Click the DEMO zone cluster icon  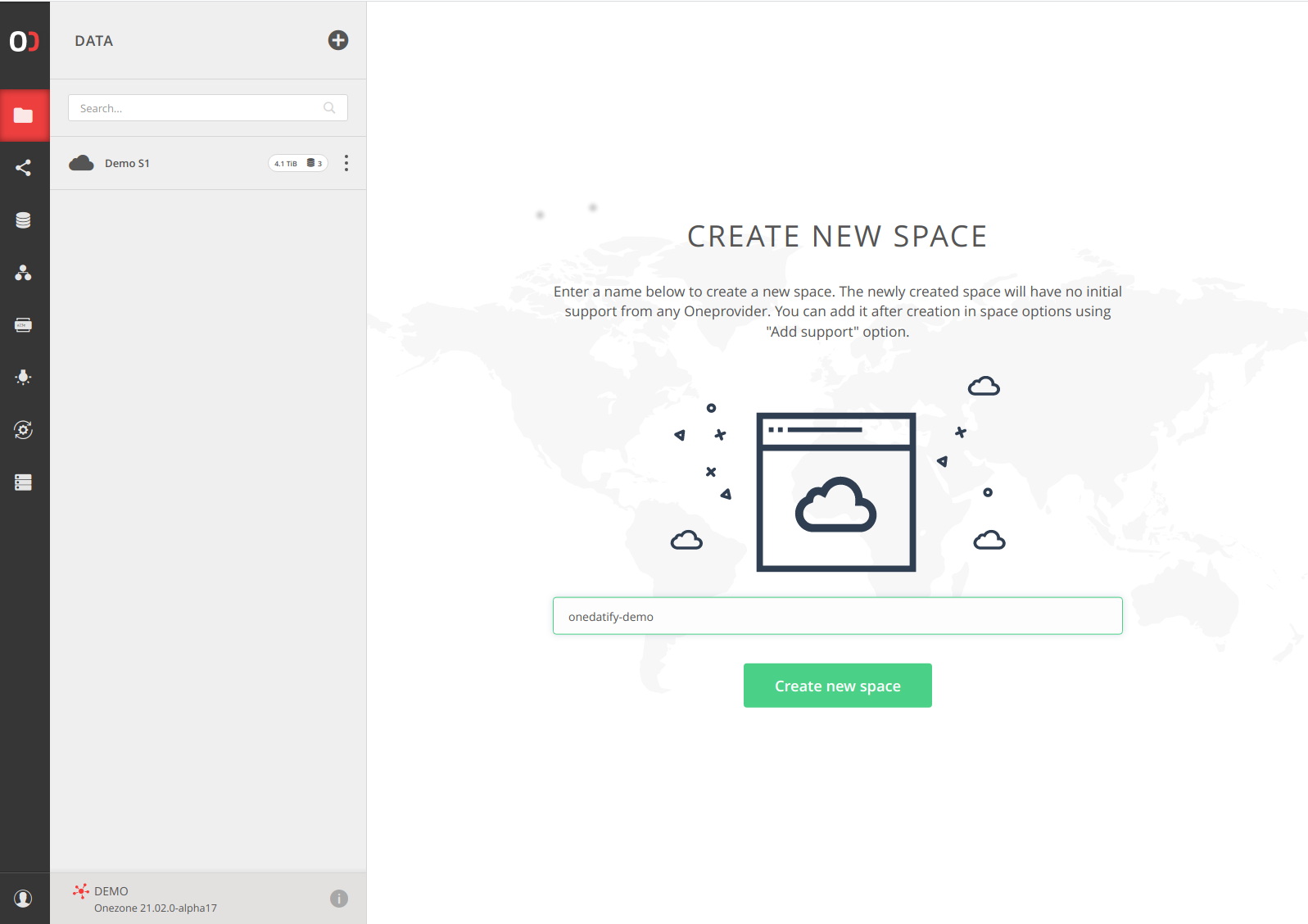pyautogui.click(x=81, y=891)
